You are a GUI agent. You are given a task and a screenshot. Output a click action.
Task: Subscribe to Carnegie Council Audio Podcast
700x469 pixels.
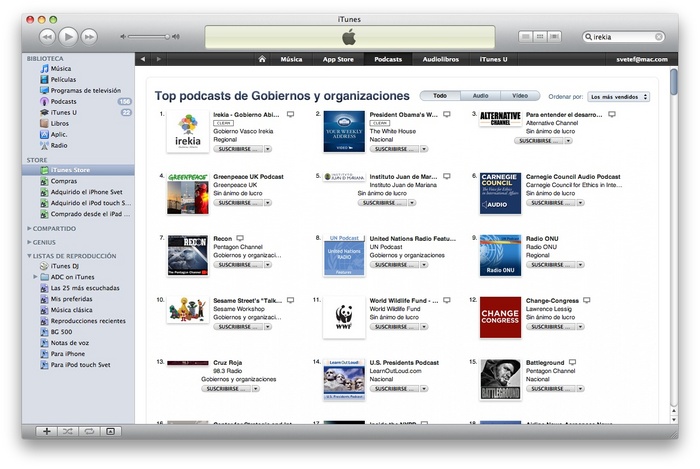550,203
